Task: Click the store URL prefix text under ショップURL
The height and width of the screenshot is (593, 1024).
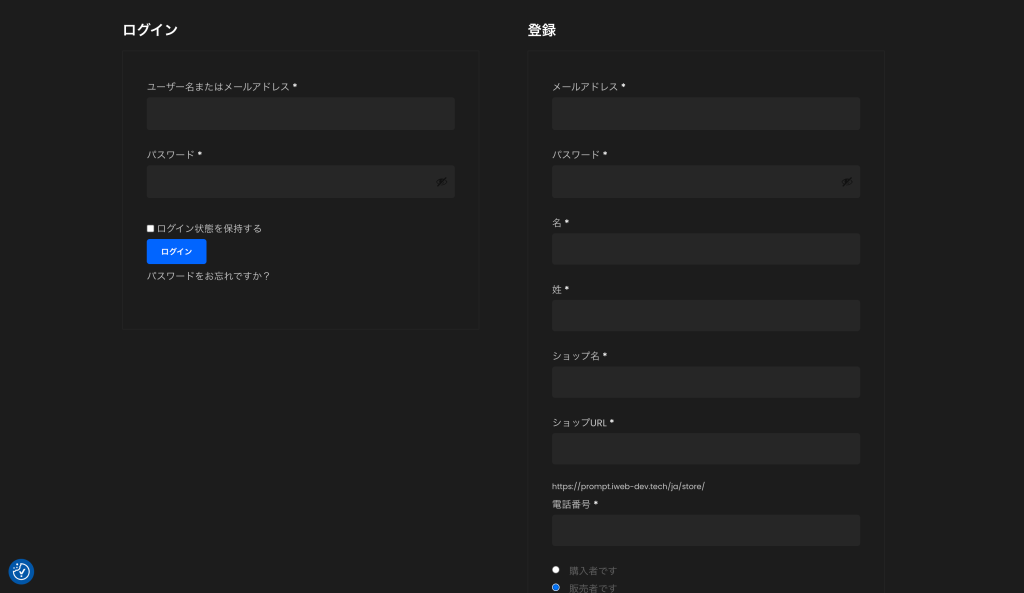Action: click(x=628, y=486)
